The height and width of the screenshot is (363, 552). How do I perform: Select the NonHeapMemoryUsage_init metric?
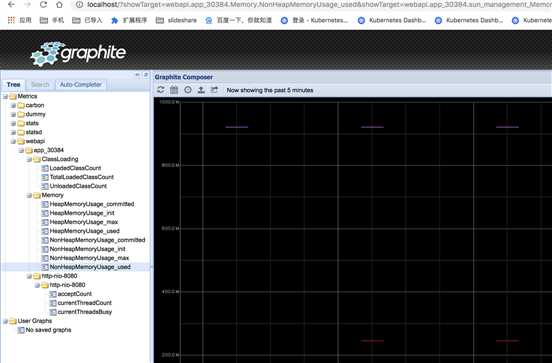[x=88, y=249]
